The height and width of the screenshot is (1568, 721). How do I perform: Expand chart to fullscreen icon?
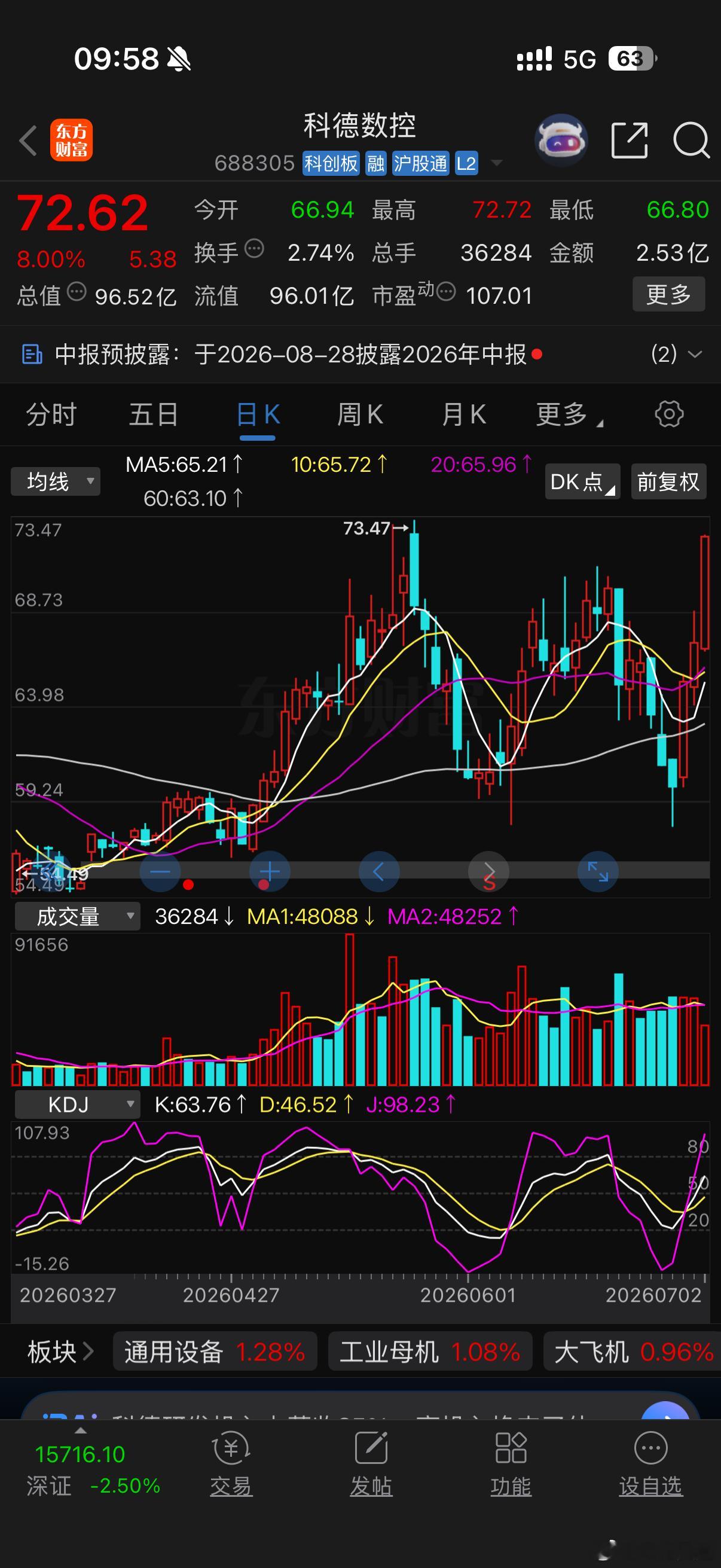click(598, 872)
